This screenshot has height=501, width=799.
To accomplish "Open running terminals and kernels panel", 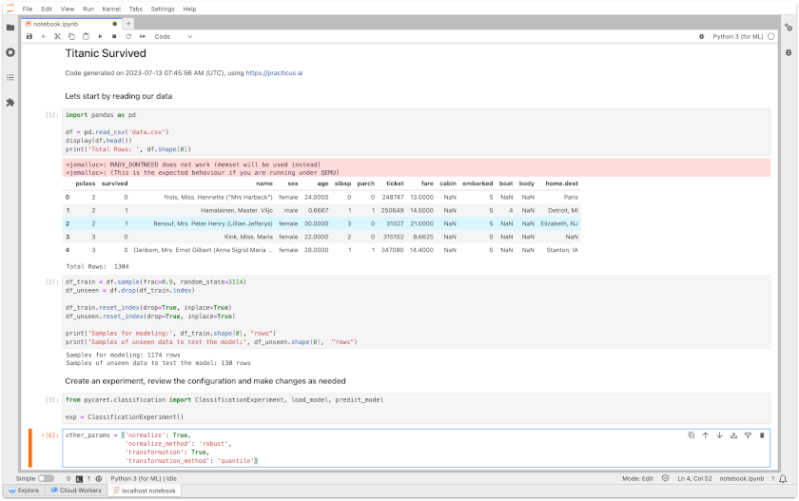I will [x=10, y=52].
